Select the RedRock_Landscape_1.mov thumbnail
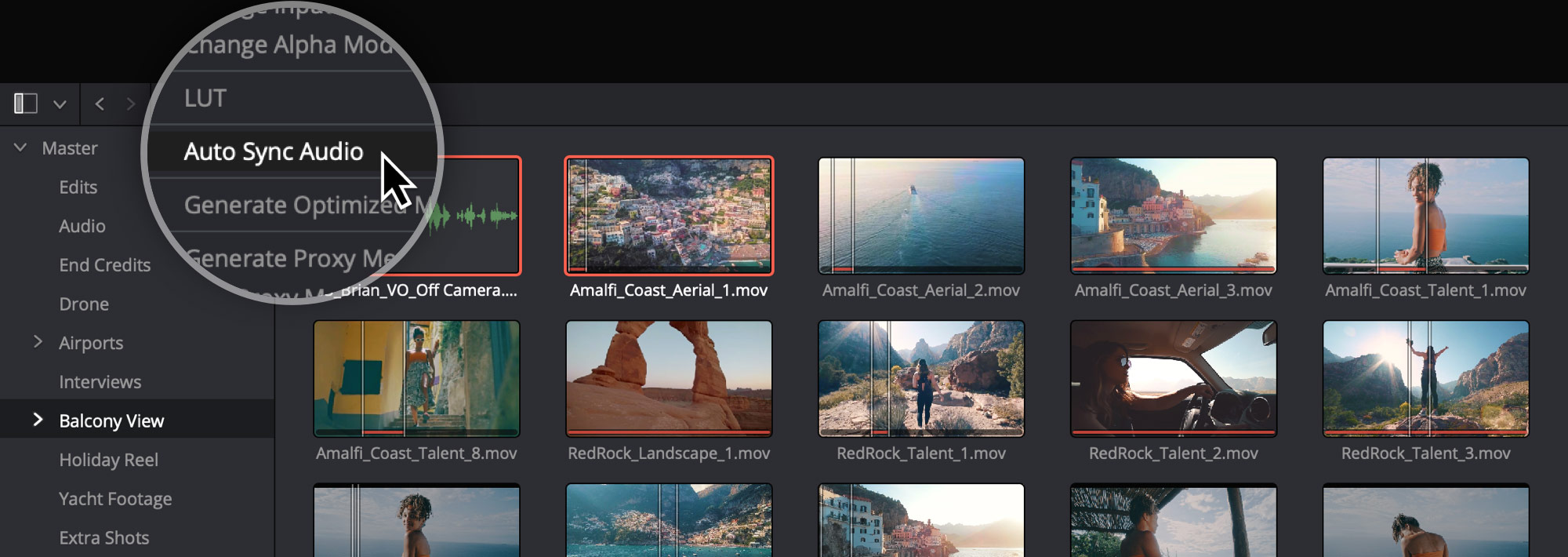Viewport: 1568px width, 557px height. click(x=669, y=379)
